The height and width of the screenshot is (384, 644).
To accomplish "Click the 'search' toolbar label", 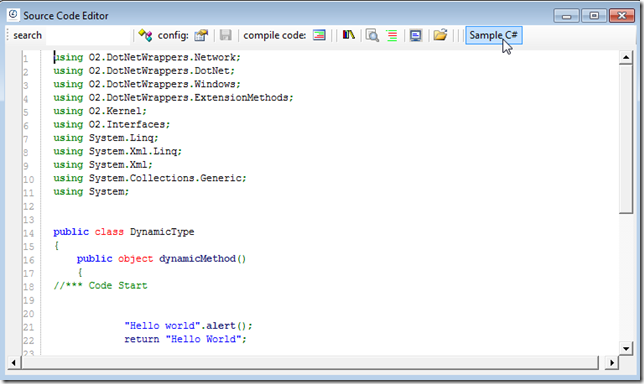I will [x=28, y=35].
